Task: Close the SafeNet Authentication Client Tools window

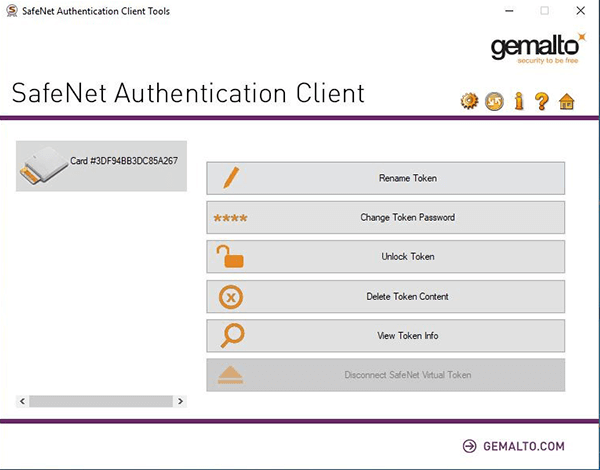Action: (580, 11)
